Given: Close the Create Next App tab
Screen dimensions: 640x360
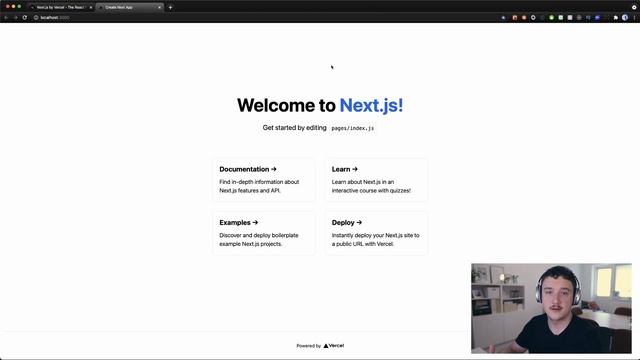Looking at the screenshot, I should (159, 7).
